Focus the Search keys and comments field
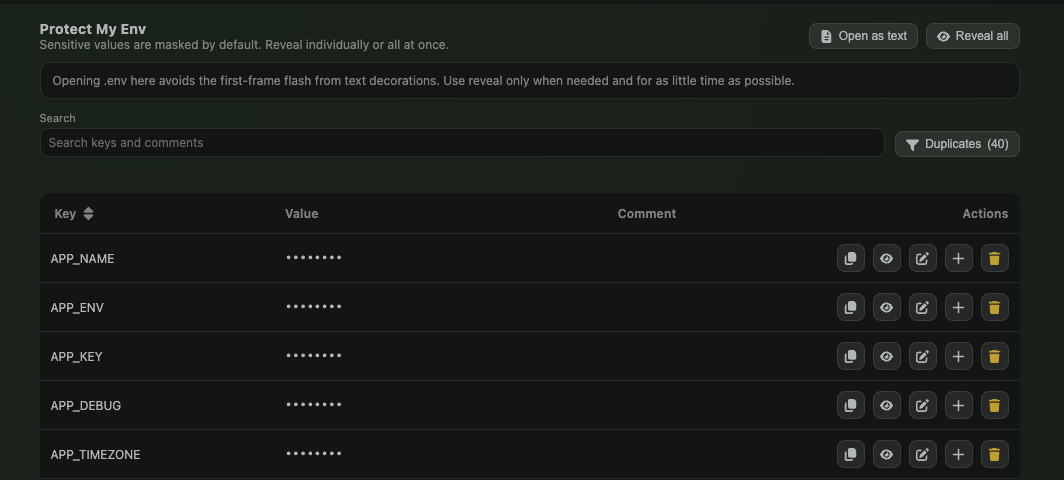 pyautogui.click(x=462, y=143)
